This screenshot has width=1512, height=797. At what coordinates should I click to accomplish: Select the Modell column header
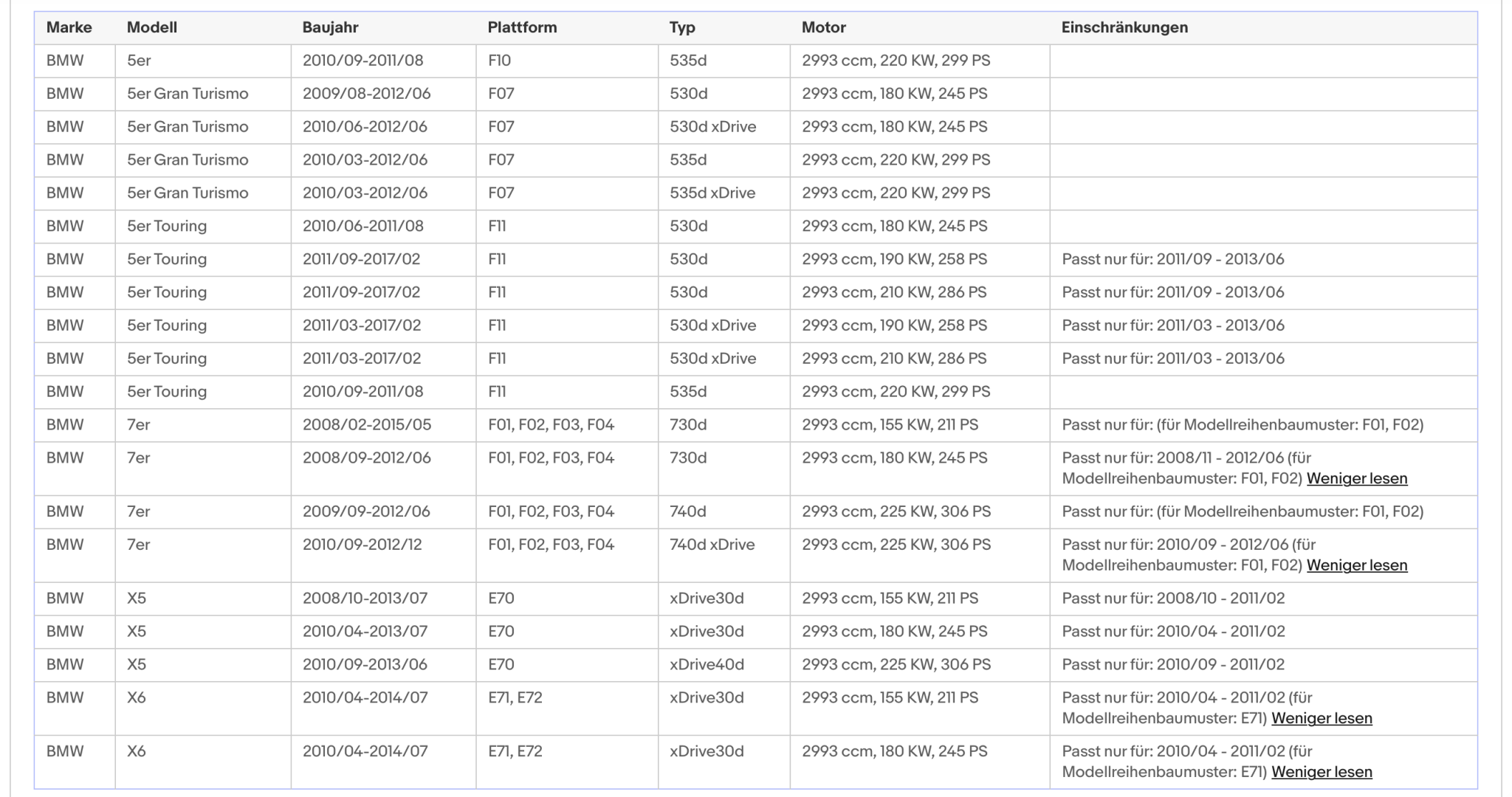tap(152, 27)
